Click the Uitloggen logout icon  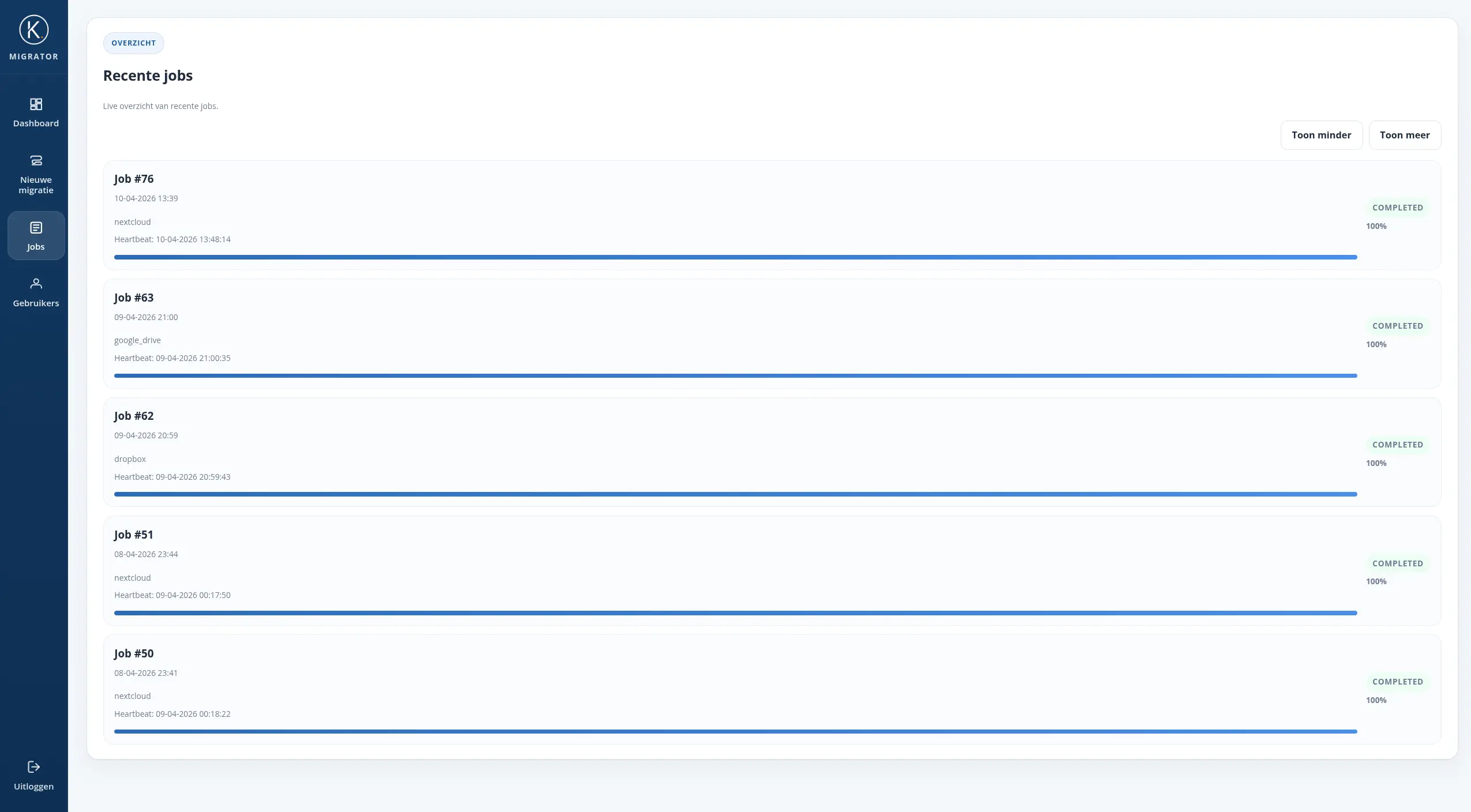coord(33,766)
